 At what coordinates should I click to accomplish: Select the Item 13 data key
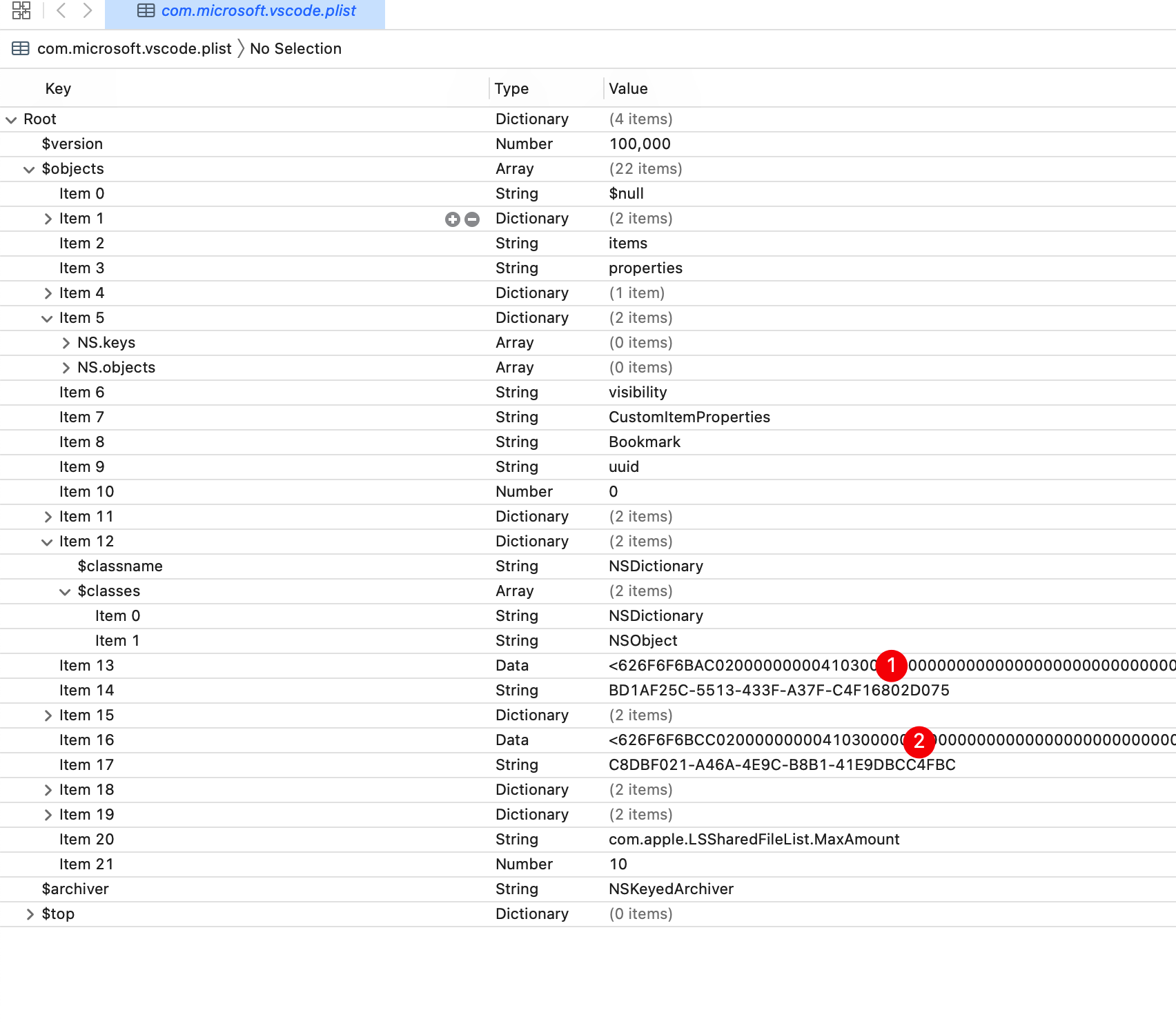point(86,665)
